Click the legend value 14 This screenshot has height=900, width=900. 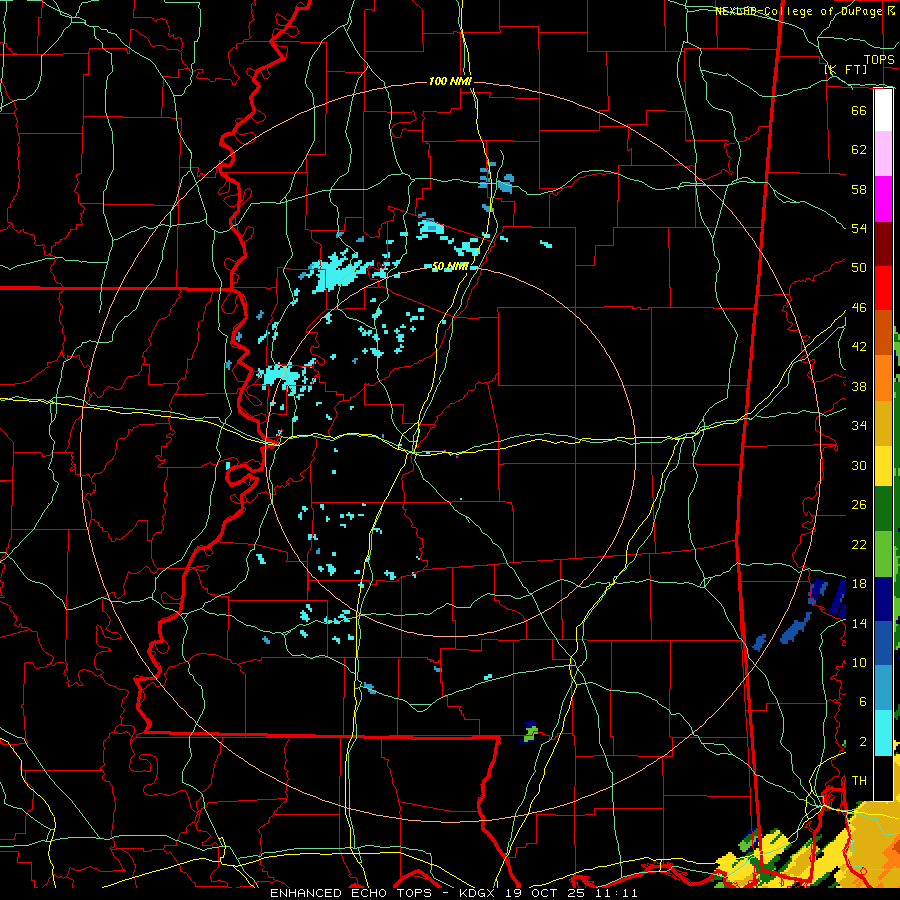(x=859, y=623)
